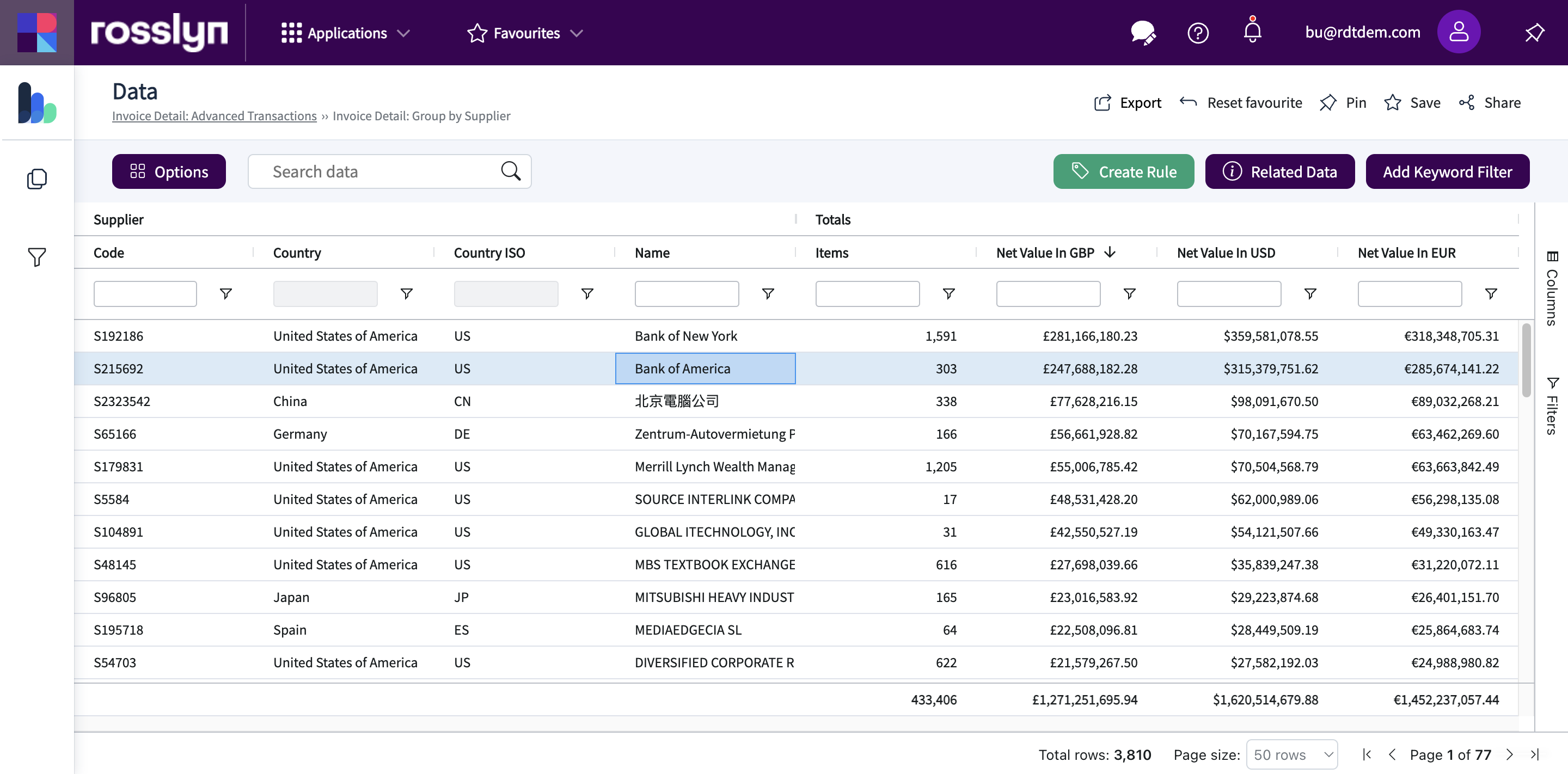Sort by Net Value In EUR header

1407,253
